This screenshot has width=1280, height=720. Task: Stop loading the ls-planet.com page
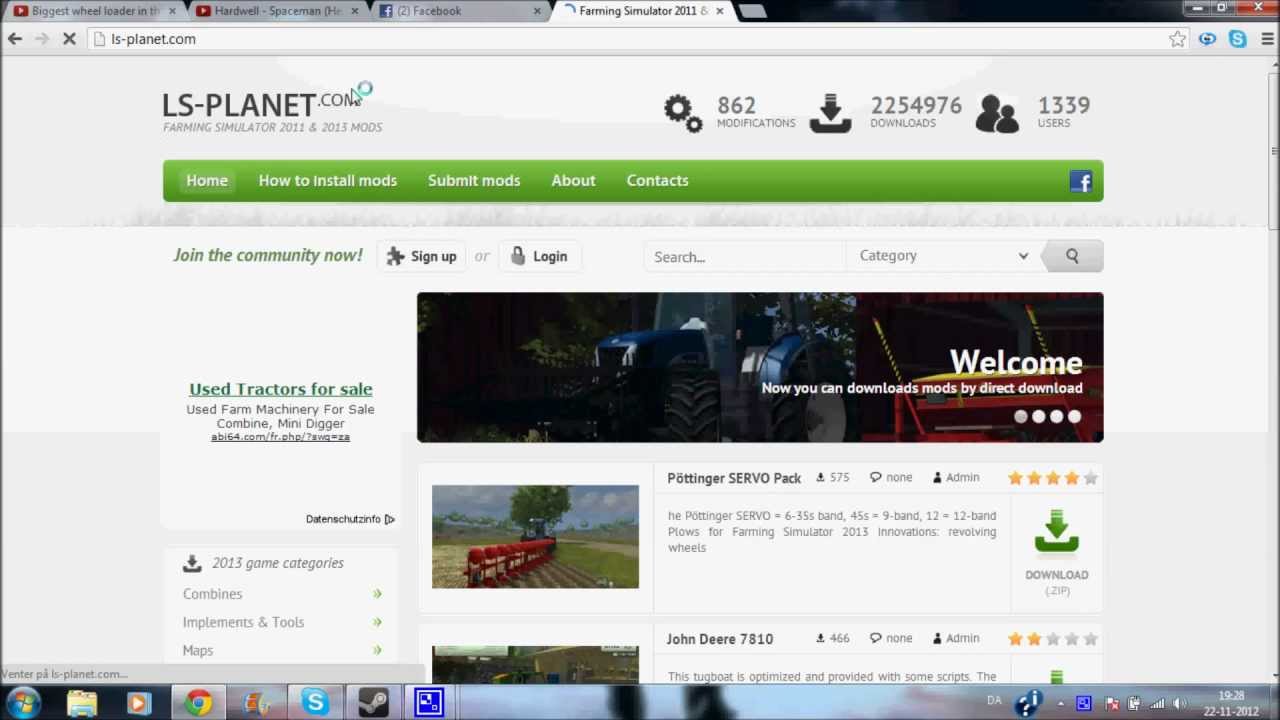pyautogui.click(x=69, y=39)
